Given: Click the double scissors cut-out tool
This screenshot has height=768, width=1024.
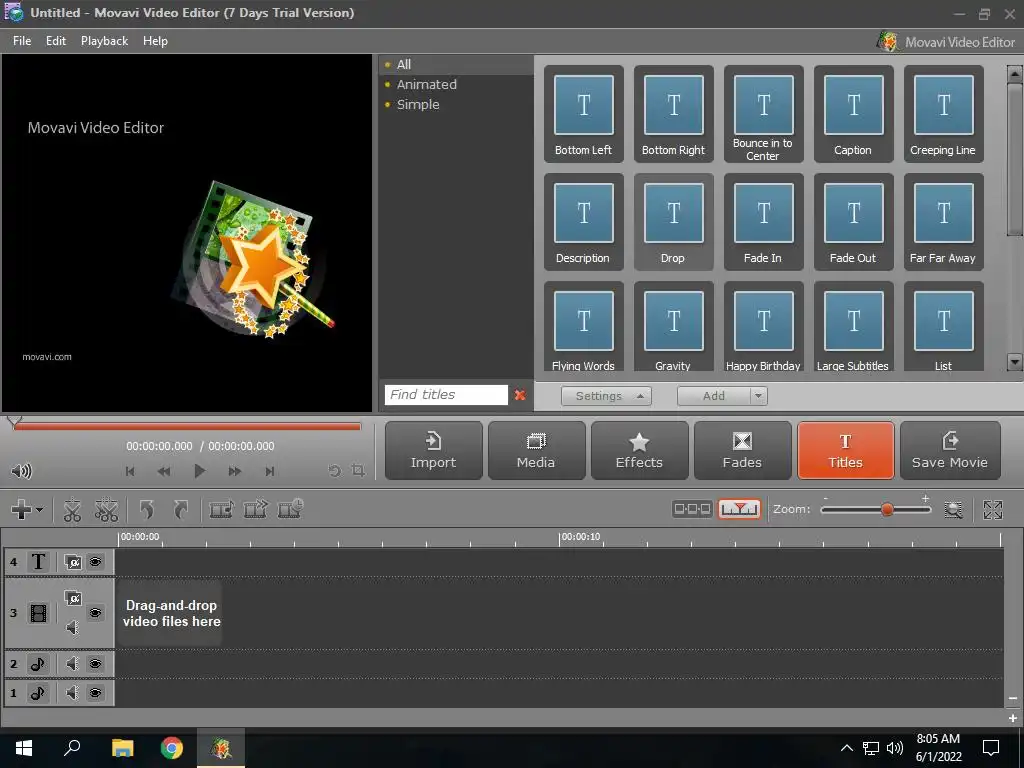Looking at the screenshot, I should coord(106,509).
